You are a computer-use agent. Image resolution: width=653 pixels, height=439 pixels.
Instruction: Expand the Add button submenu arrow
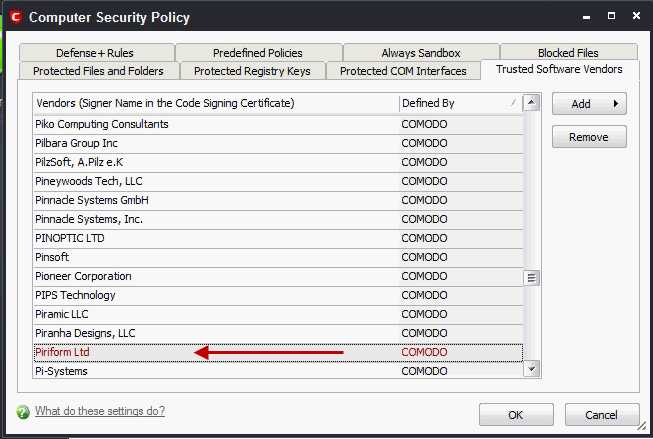(x=616, y=104)
